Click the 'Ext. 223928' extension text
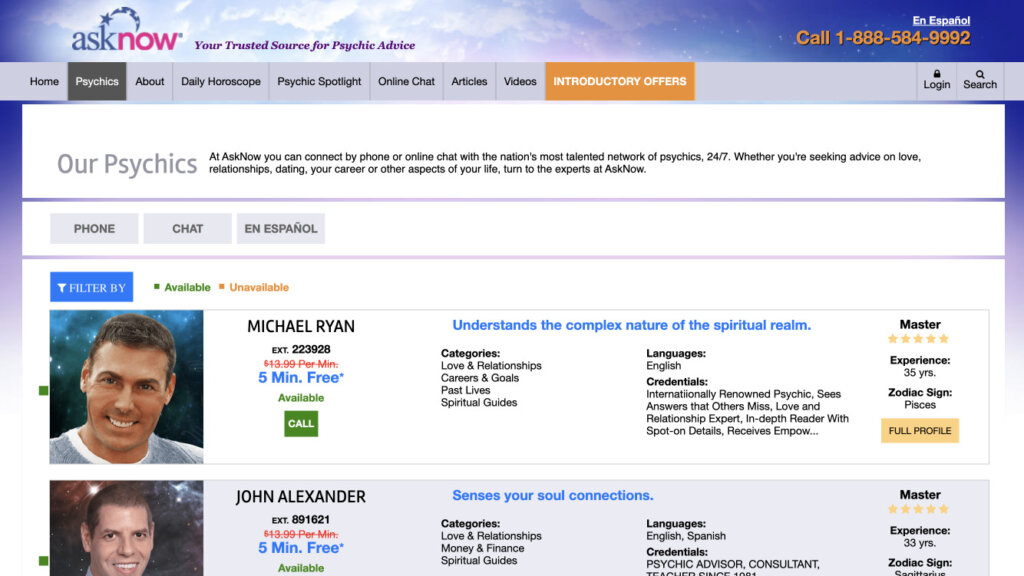The height and width of the screenshot is (576, 1024). (x=301, y=349)
